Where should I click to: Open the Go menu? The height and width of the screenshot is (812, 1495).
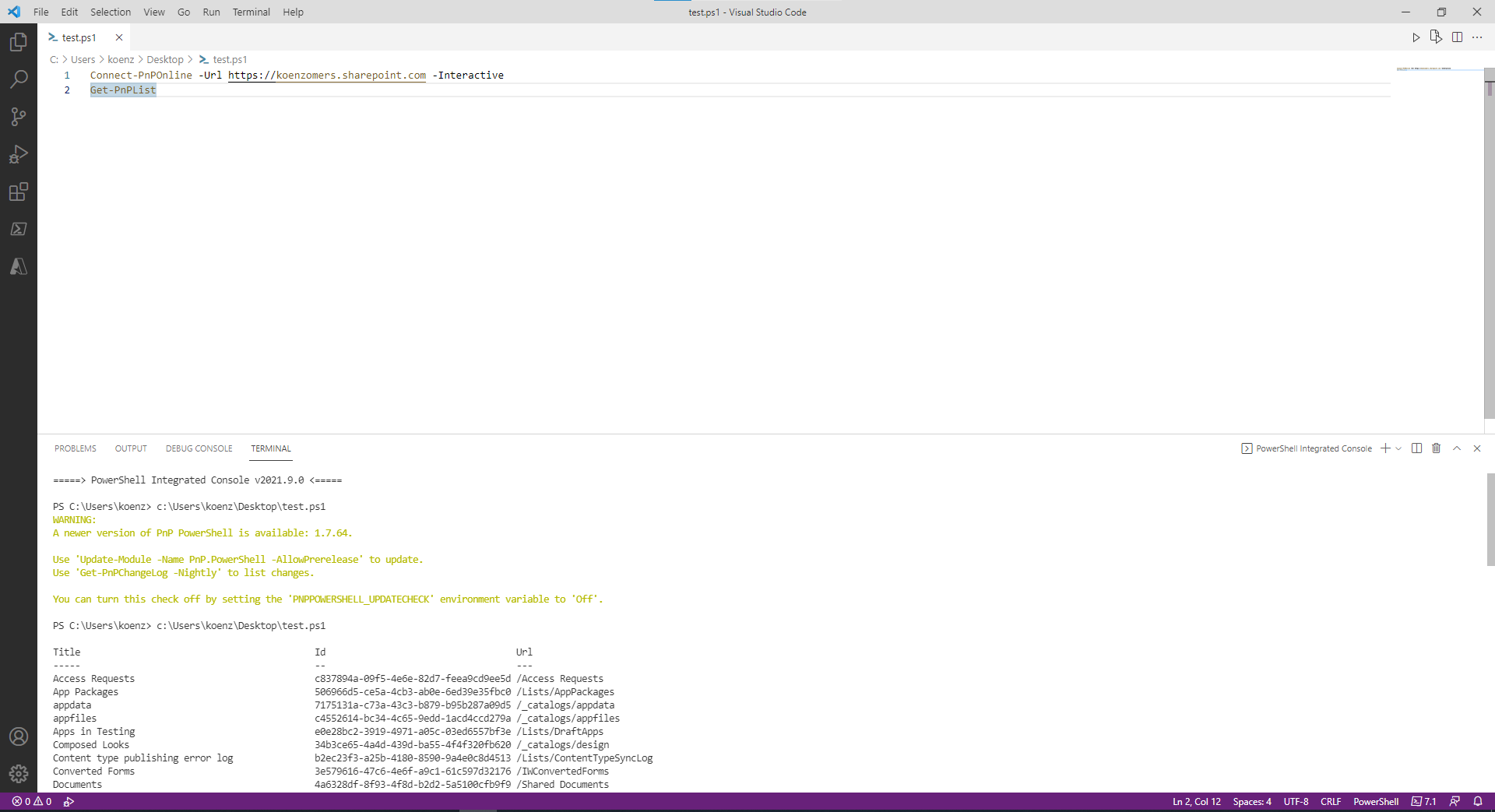coord(184,12)
